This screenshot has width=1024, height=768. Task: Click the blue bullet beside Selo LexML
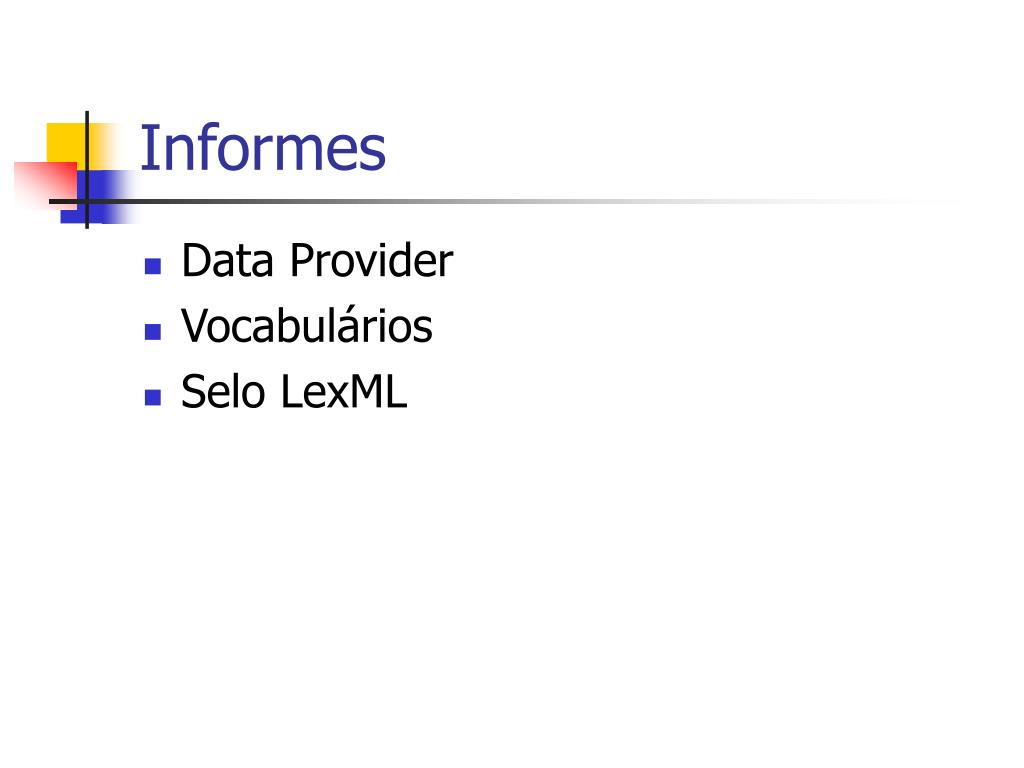click(153, 397)
